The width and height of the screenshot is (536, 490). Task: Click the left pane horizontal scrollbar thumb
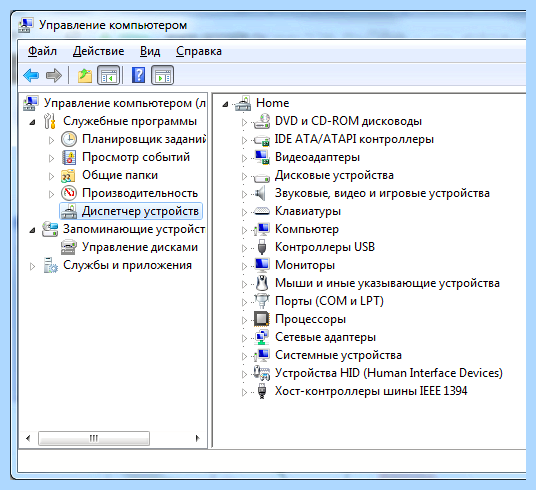pyautogui.click(x=94, y=438)
